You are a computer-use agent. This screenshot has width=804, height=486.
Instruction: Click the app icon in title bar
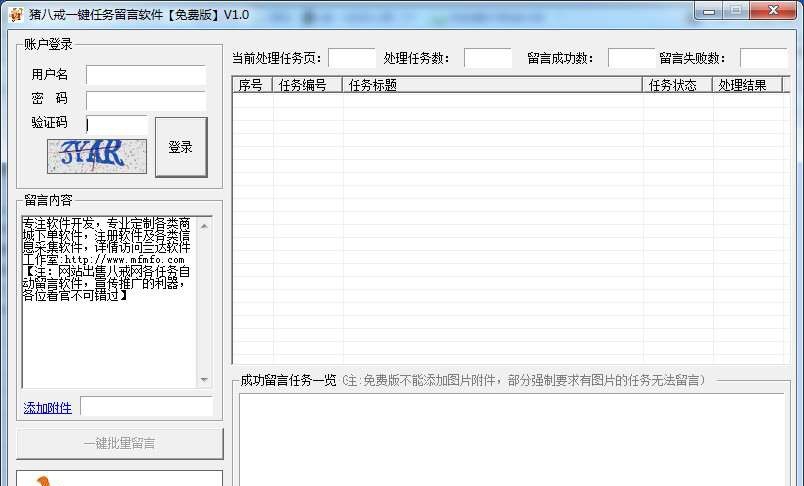pos(15,14)
